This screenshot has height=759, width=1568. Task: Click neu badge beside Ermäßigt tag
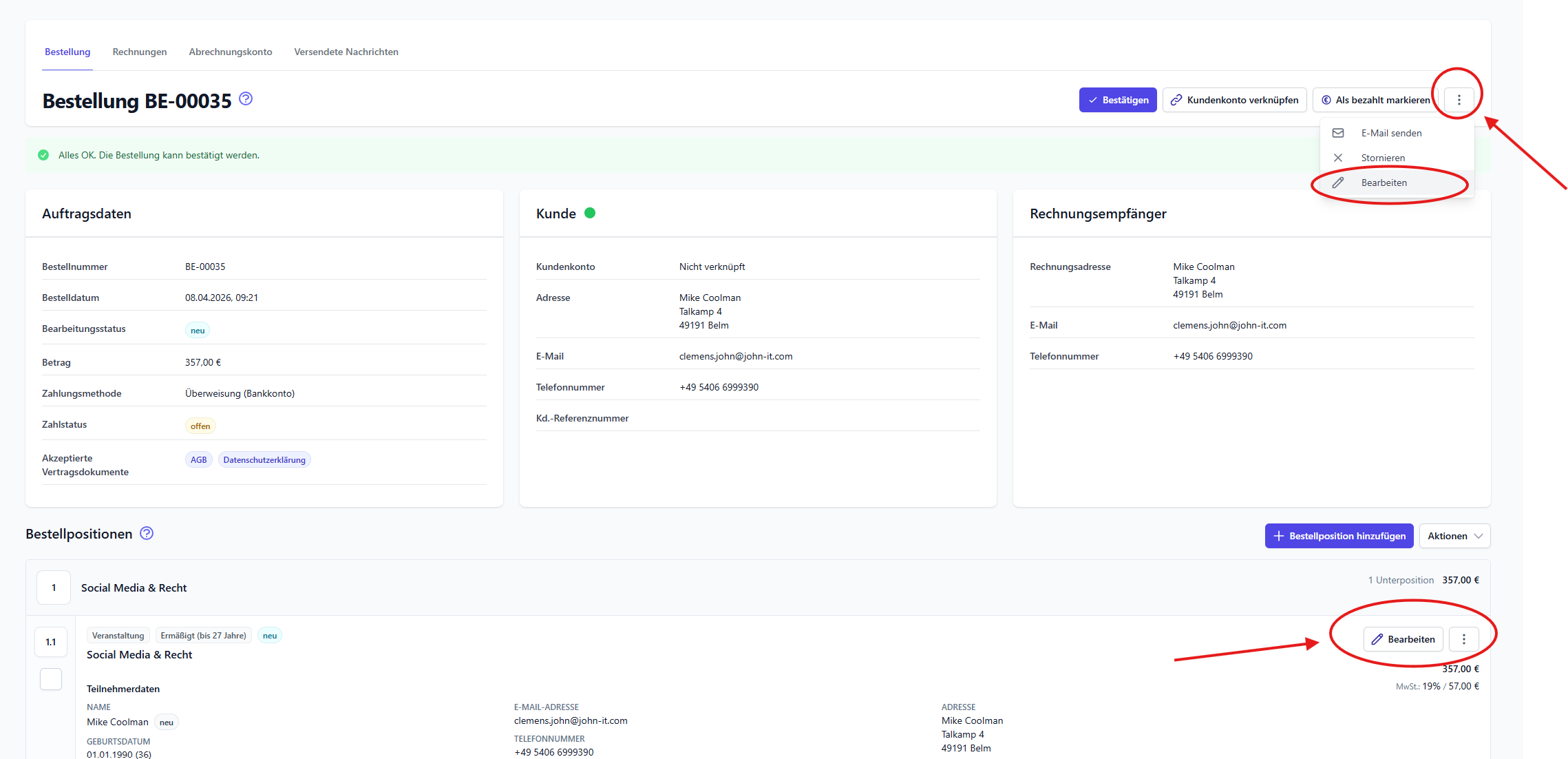(270, 635)
